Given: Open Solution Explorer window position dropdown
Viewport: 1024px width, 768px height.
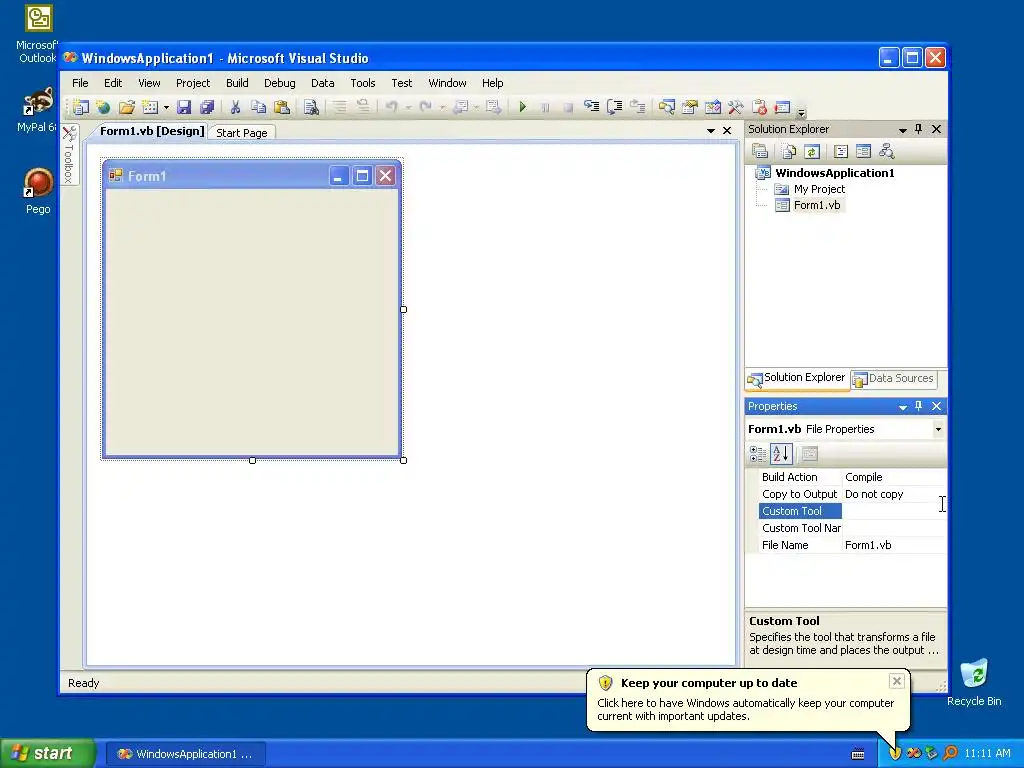Looking at the screenshot, I should tap(903, 130).
